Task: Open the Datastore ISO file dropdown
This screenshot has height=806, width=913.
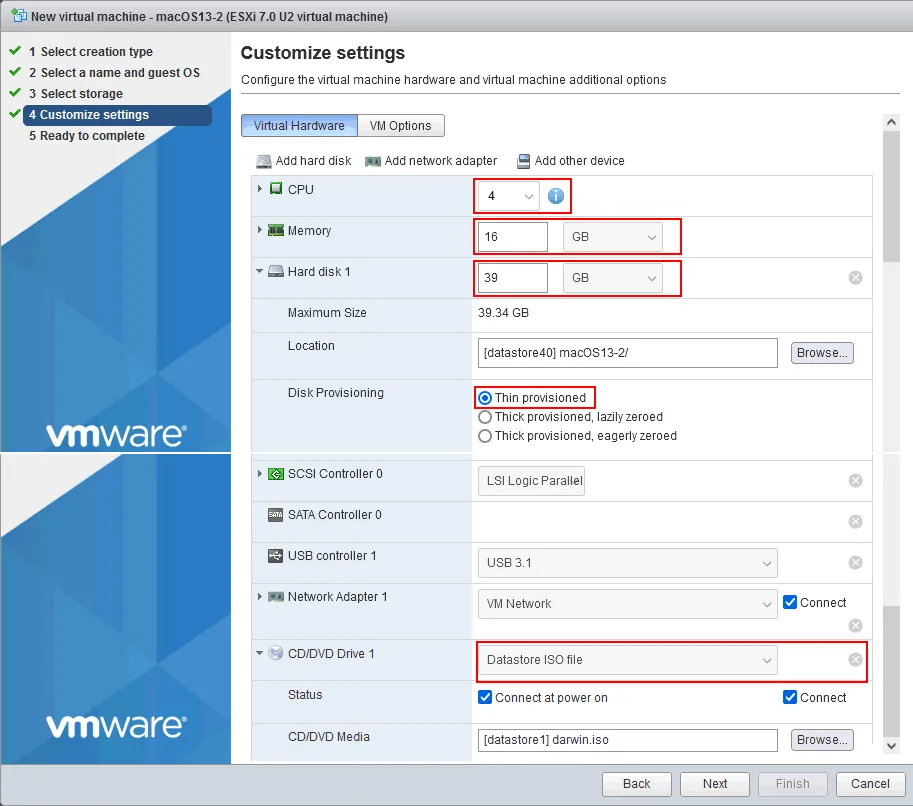Action: coord(627,660)
